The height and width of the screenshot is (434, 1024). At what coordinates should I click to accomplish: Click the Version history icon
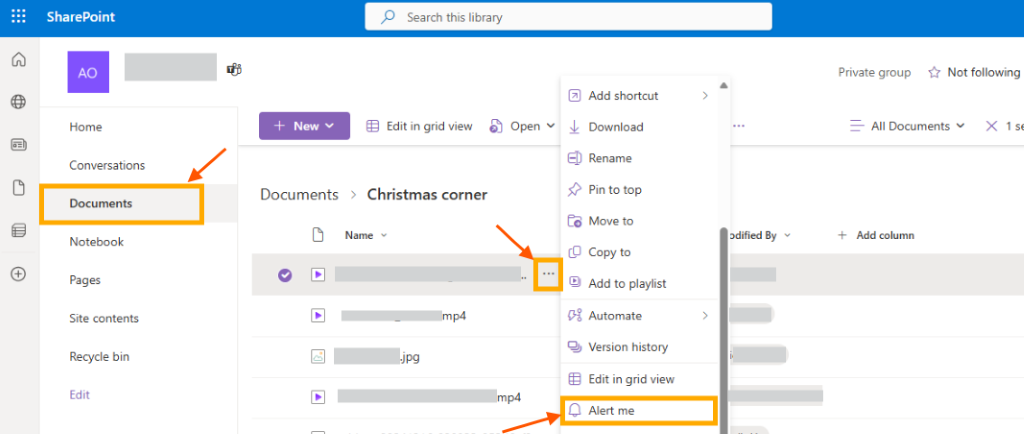[575, 347]
